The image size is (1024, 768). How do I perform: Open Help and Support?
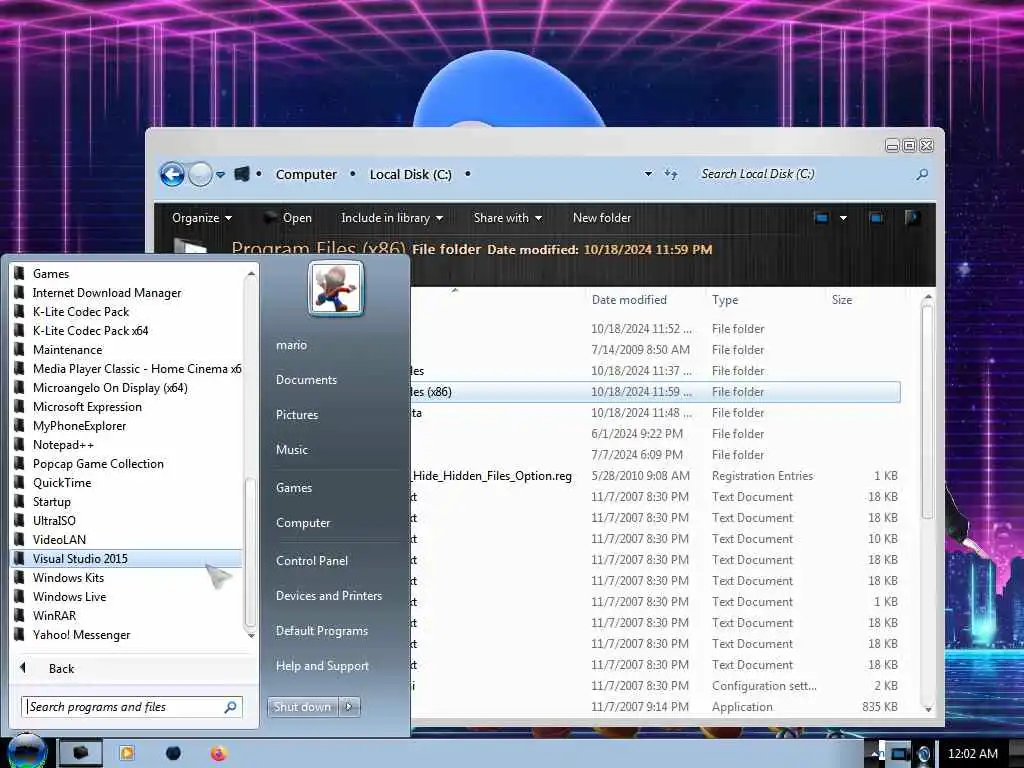pyautogui.click(x=322, y=665)
